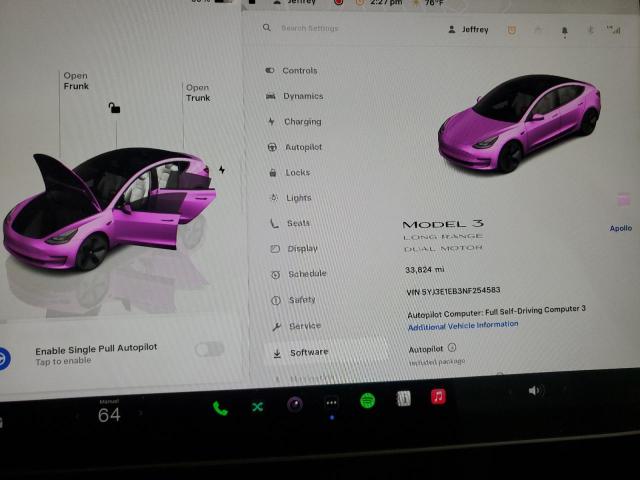Click the Autopilot info circle icon
This screenshot has height=480, width=640.
pyautogui.click(x=452, y=348)
